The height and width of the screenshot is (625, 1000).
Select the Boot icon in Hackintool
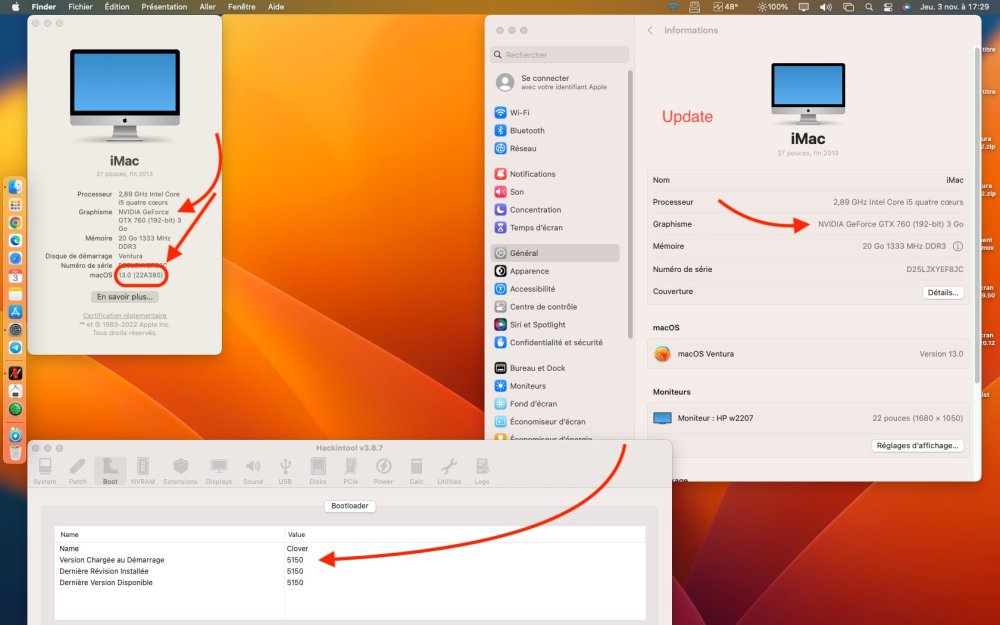pyautogui.click(x=110, y=471)
